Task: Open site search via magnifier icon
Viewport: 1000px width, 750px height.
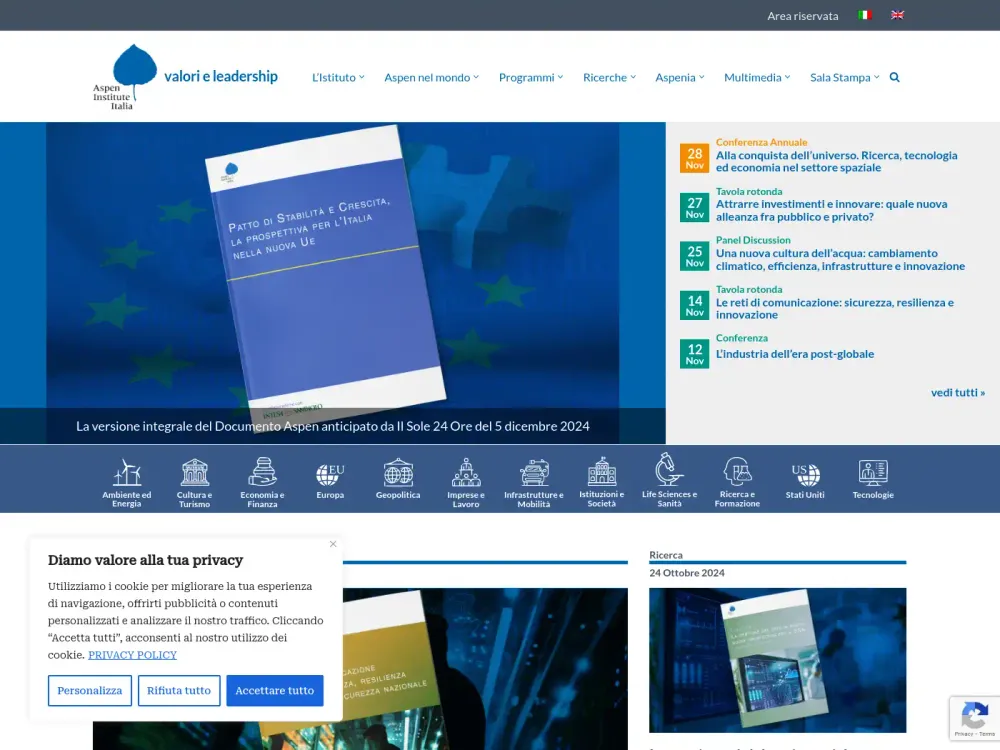Action: tap(893, 76)
